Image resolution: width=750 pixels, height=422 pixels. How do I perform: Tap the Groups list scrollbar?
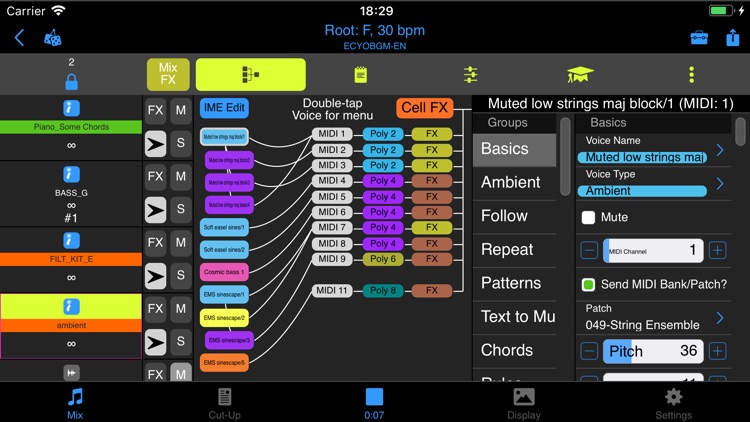point(565,157)
